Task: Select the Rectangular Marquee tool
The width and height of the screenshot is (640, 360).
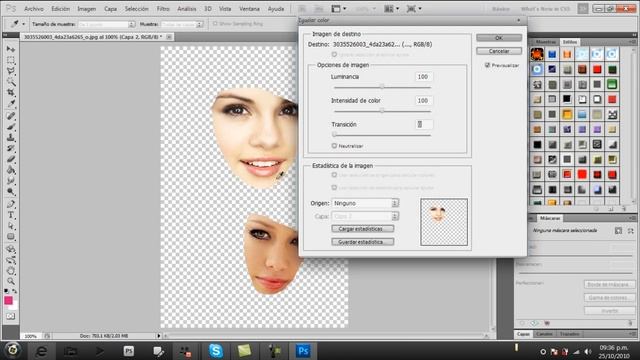Action: click(11, 60)
